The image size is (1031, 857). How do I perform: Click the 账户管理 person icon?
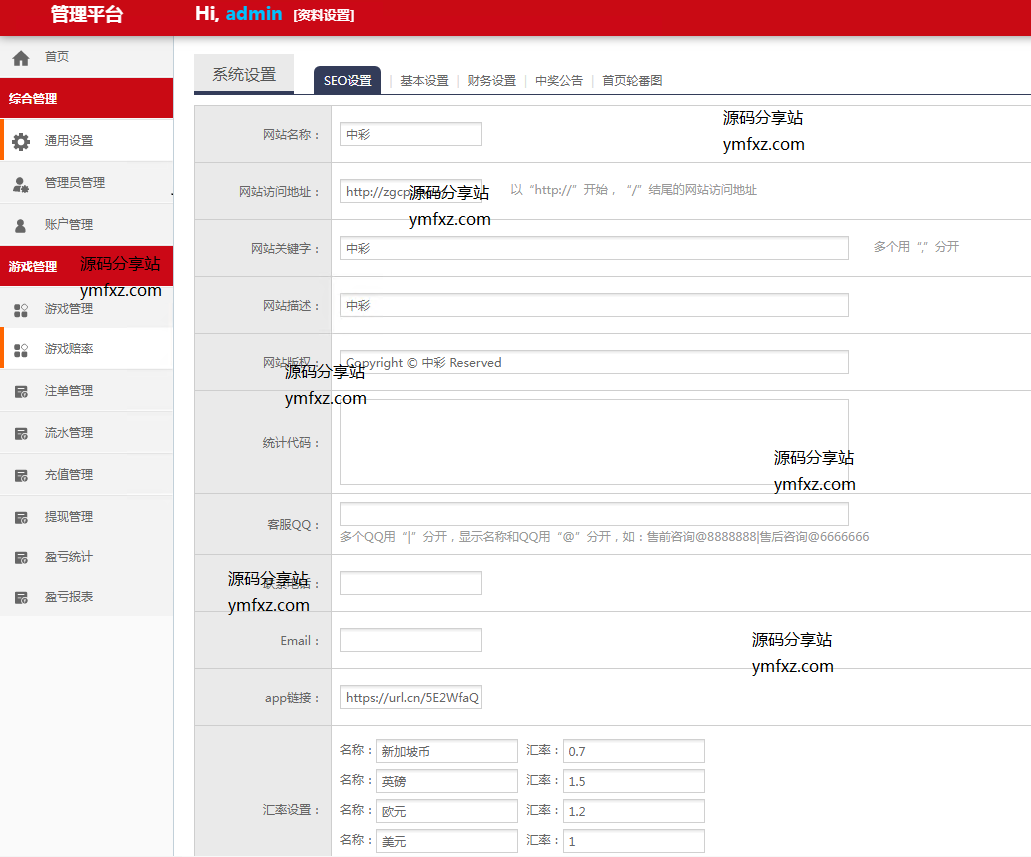[21, 226]
